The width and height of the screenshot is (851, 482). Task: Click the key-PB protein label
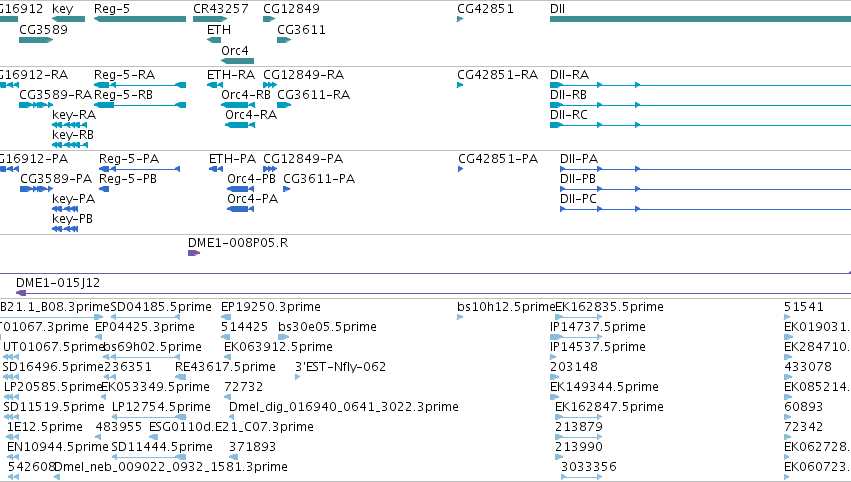pyautogui.click(x=72, y=218)
